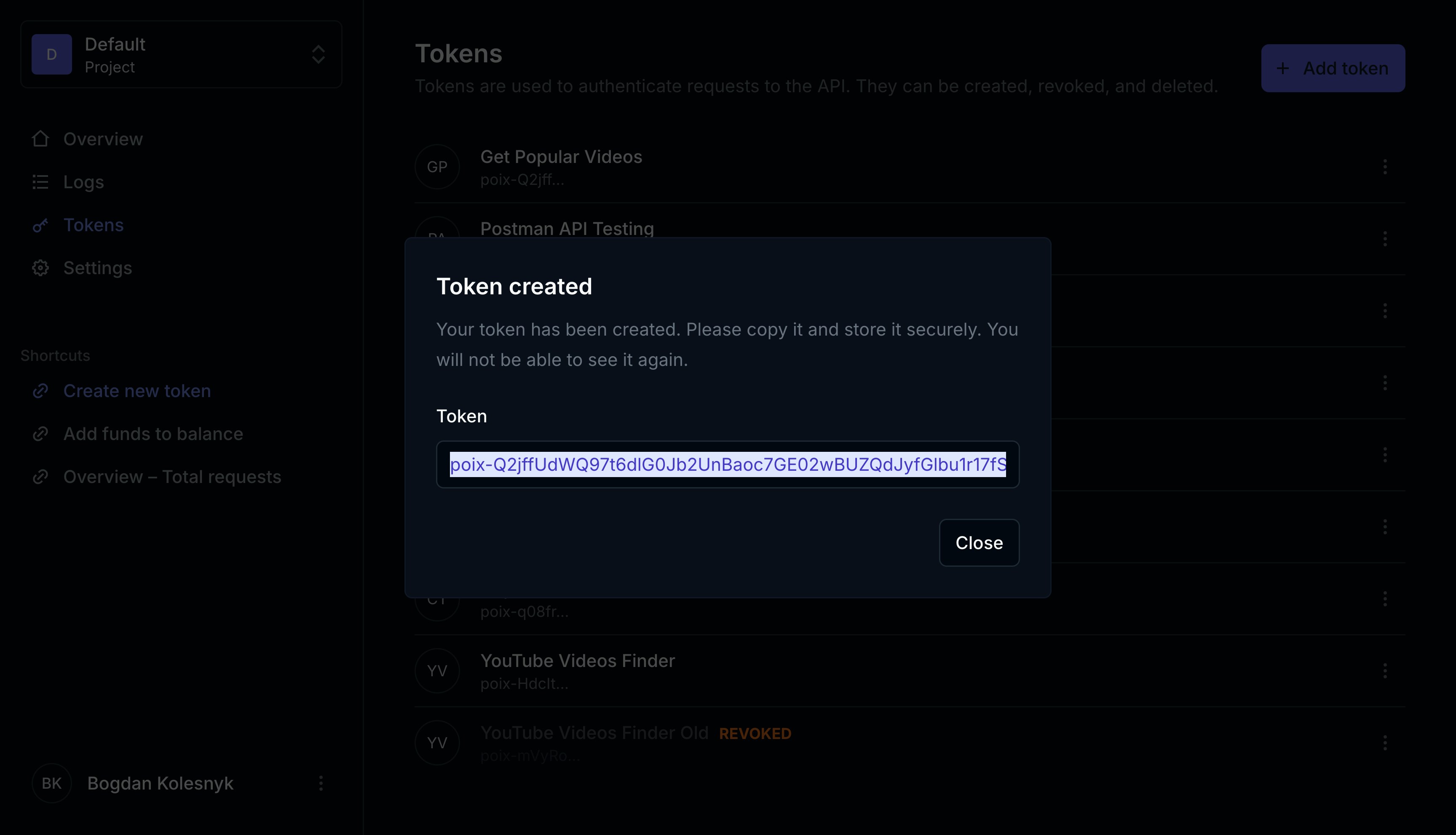Click the BK user avatar
The height and width of the screenshot is (835, 1456).
pyautogui.click(x=52, y=783)
